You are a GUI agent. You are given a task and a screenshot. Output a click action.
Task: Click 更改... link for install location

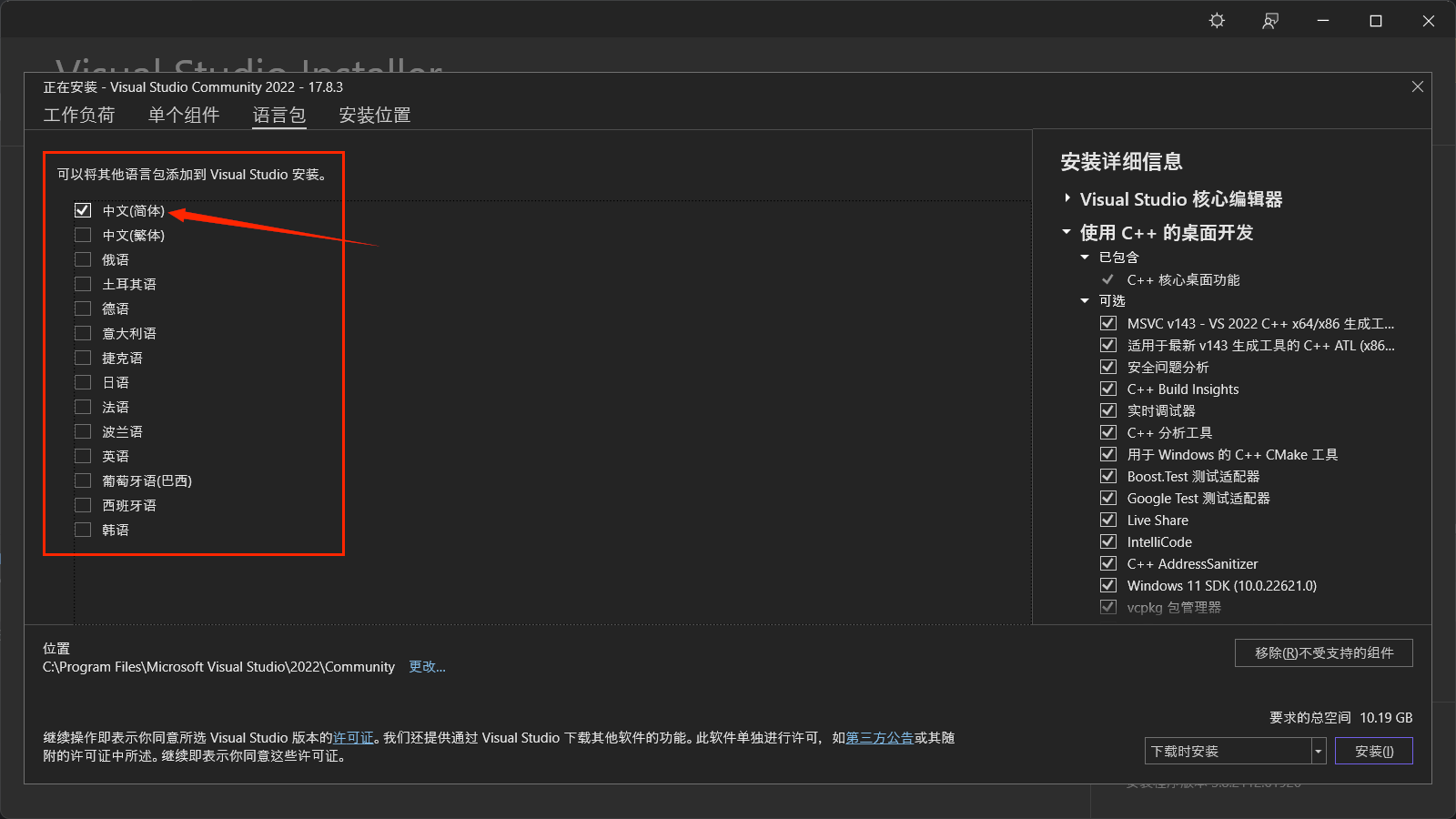tap(427, 667)
